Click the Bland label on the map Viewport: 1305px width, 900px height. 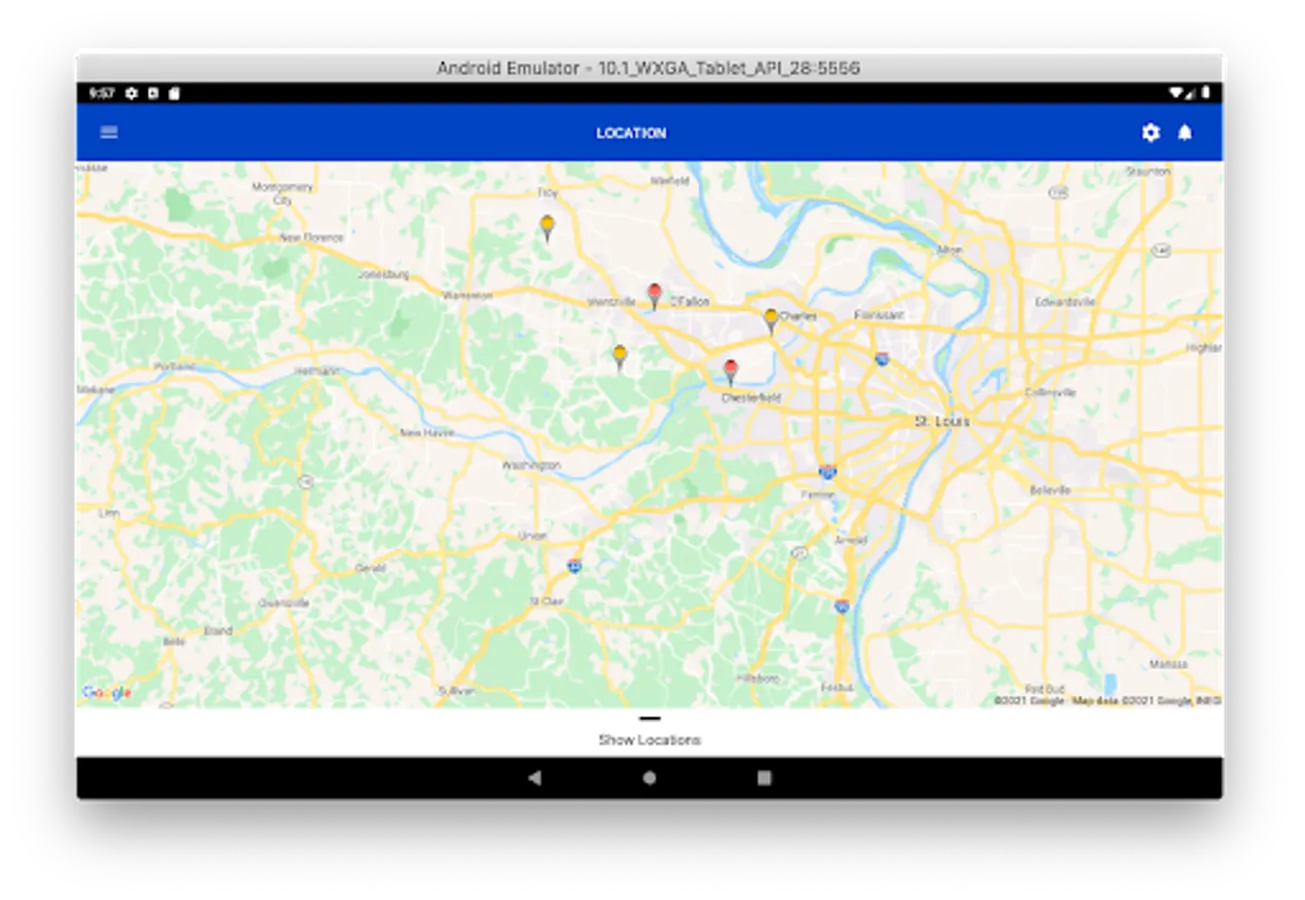(x=218, y=631)
